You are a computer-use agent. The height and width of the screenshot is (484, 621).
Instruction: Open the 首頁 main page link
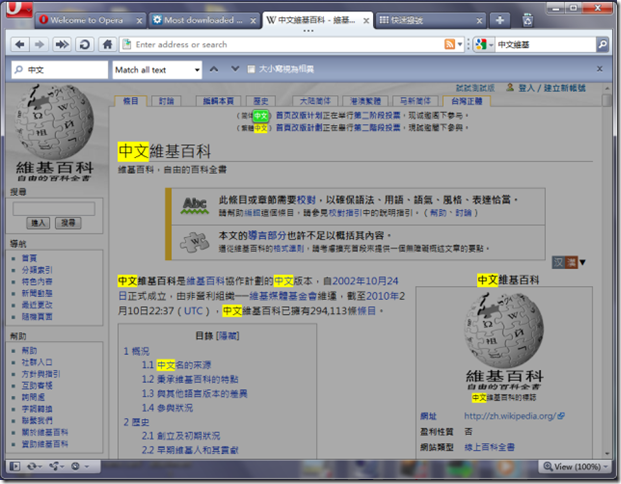(x=29, y=258)
